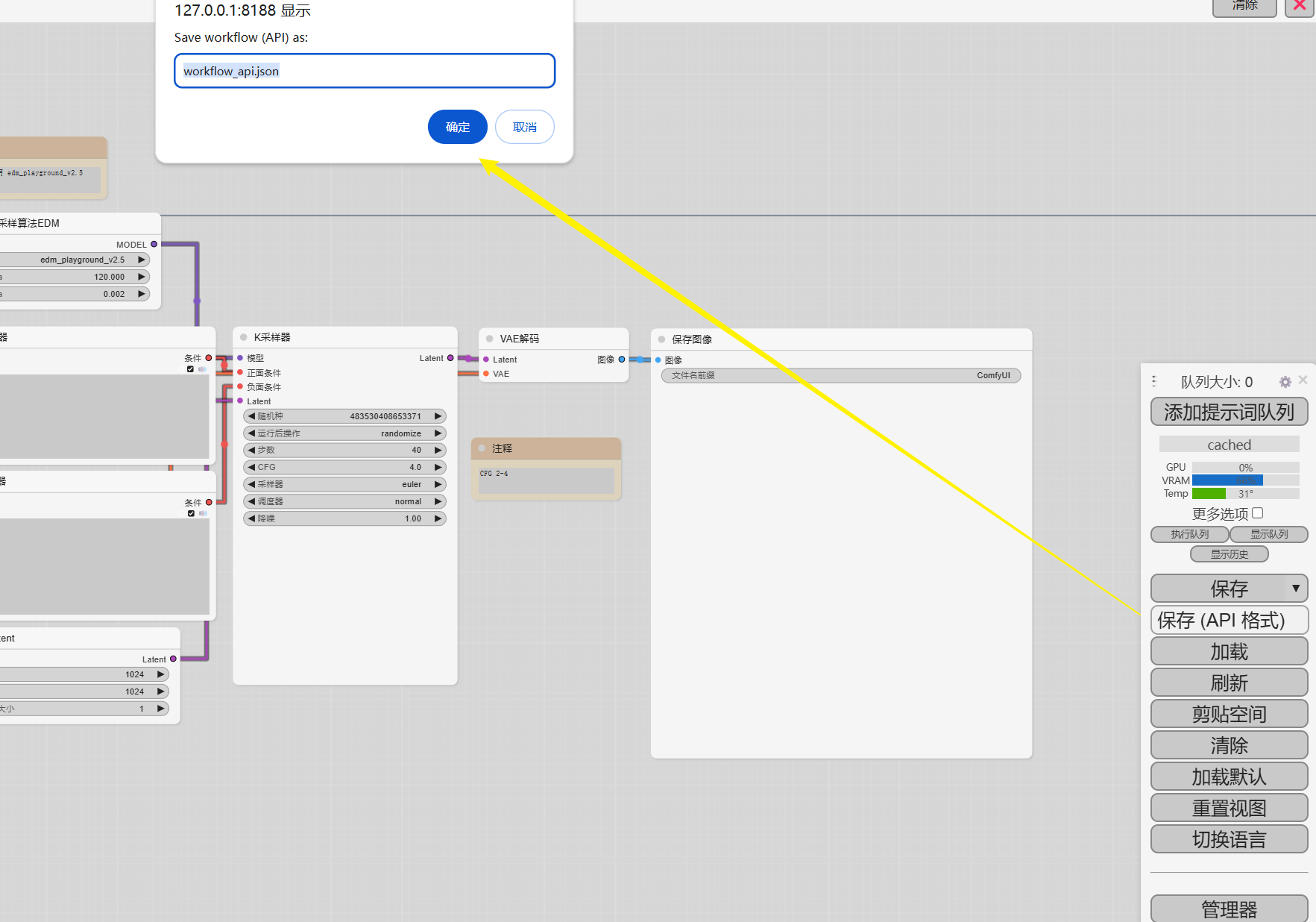Click the empty Latent node output connector
This screenshot has width=1316, height=922.
pyautogui.click(x=173, y=659)
